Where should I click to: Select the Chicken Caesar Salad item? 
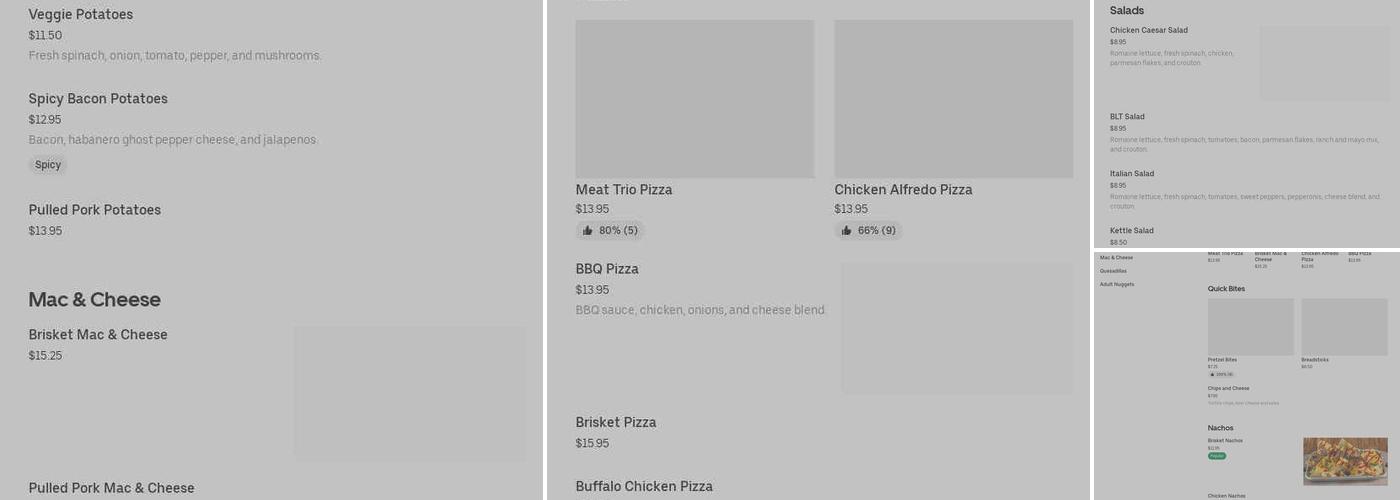click(1149, 30)
